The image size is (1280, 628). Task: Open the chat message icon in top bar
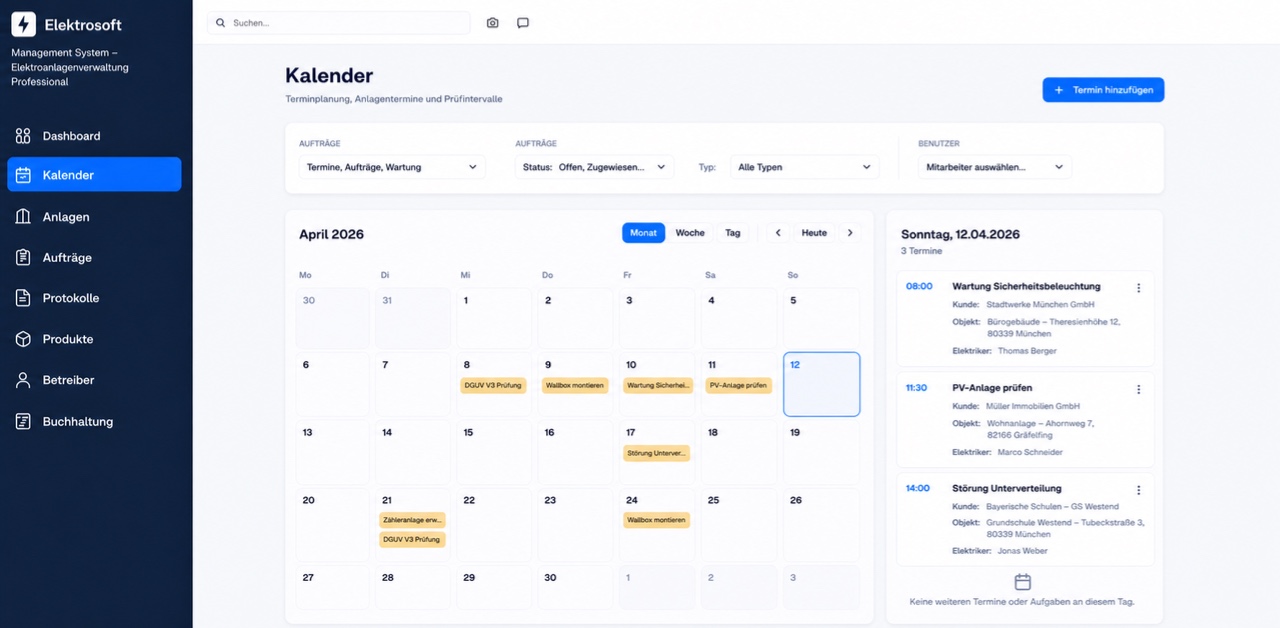(x=523, y=23)
